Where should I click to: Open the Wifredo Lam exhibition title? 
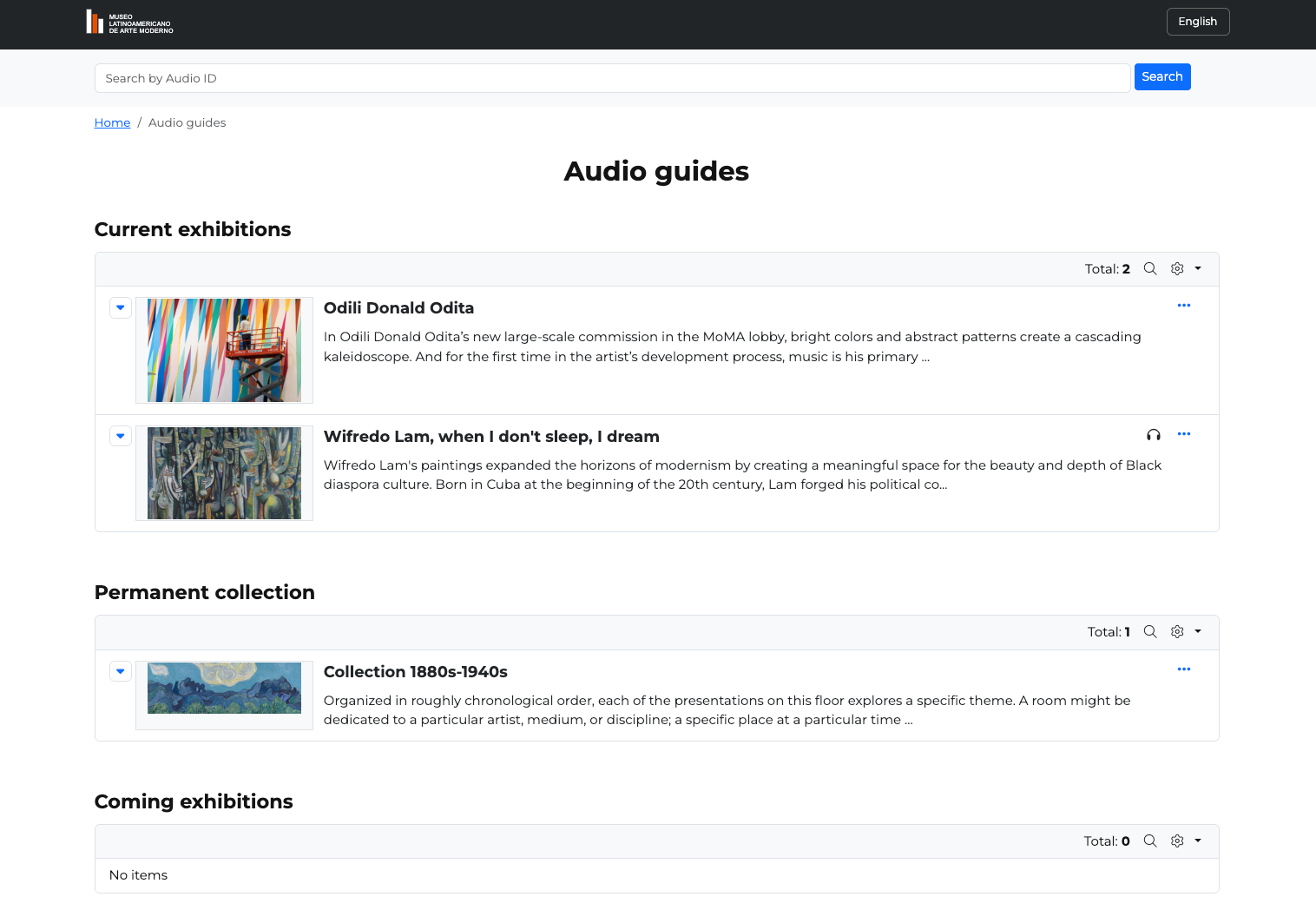coord(490,437)
